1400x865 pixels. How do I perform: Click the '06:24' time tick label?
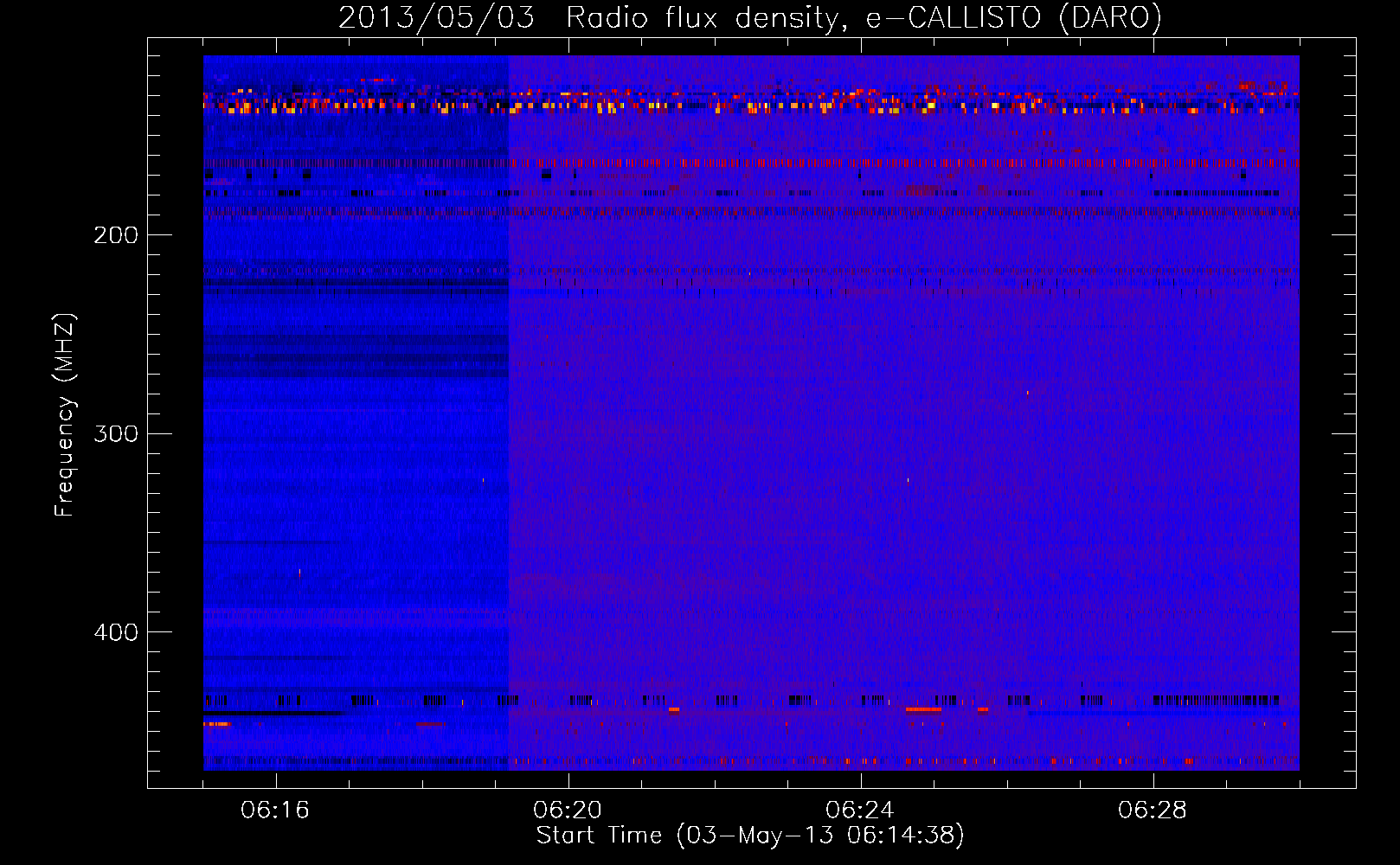[x=860, y=810]
